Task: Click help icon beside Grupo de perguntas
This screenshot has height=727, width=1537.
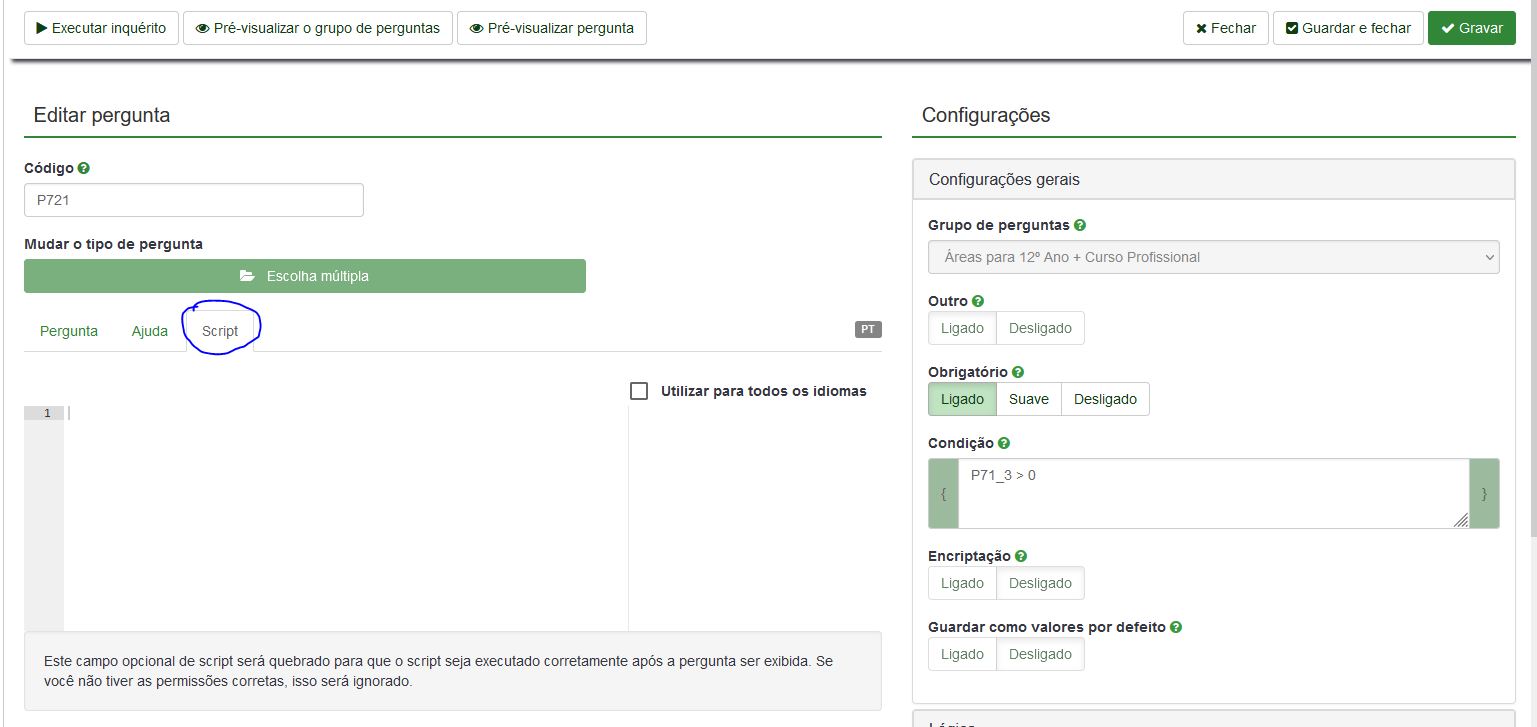Action: (x=1080, y=226)
